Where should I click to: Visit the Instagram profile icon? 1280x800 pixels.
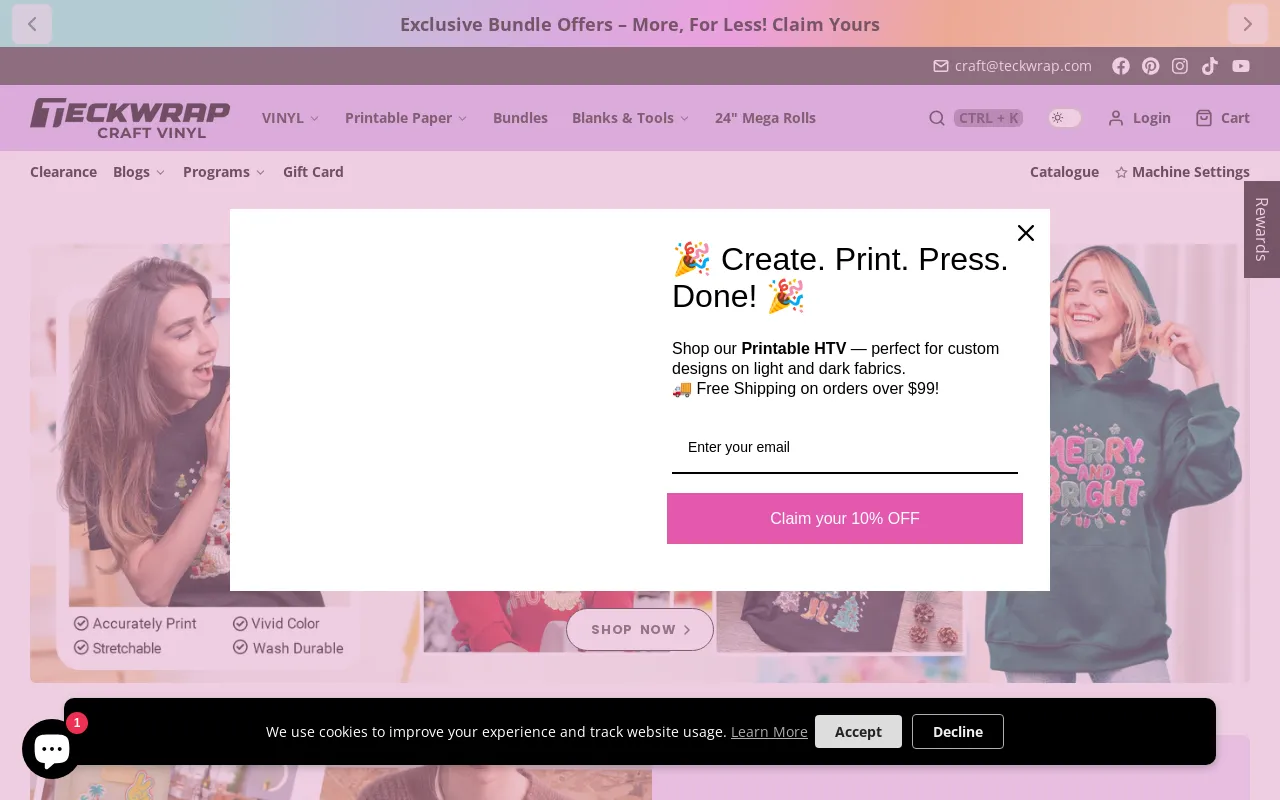tap(1180, 66)
